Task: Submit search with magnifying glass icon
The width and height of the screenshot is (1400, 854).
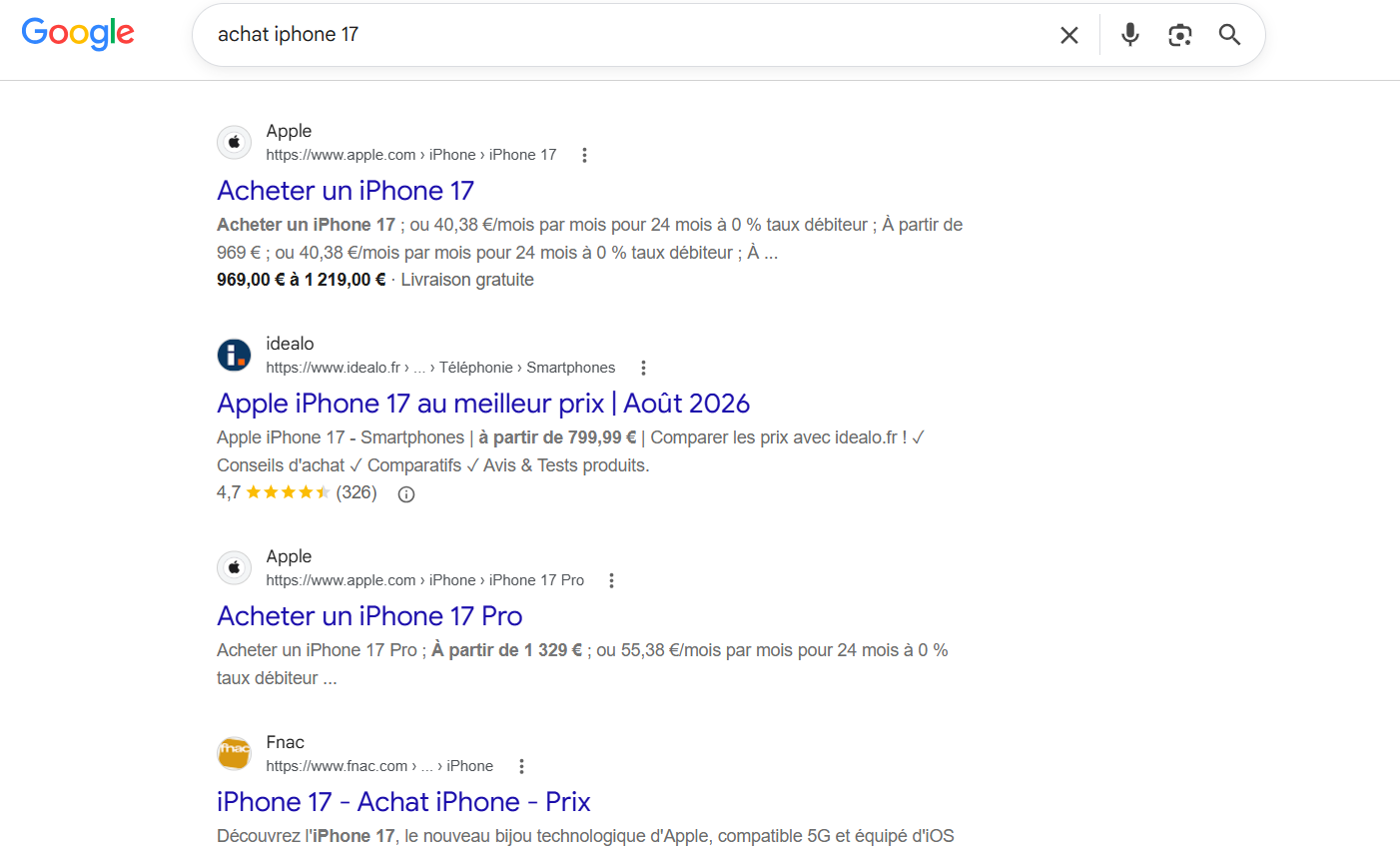Action: 1230,35
